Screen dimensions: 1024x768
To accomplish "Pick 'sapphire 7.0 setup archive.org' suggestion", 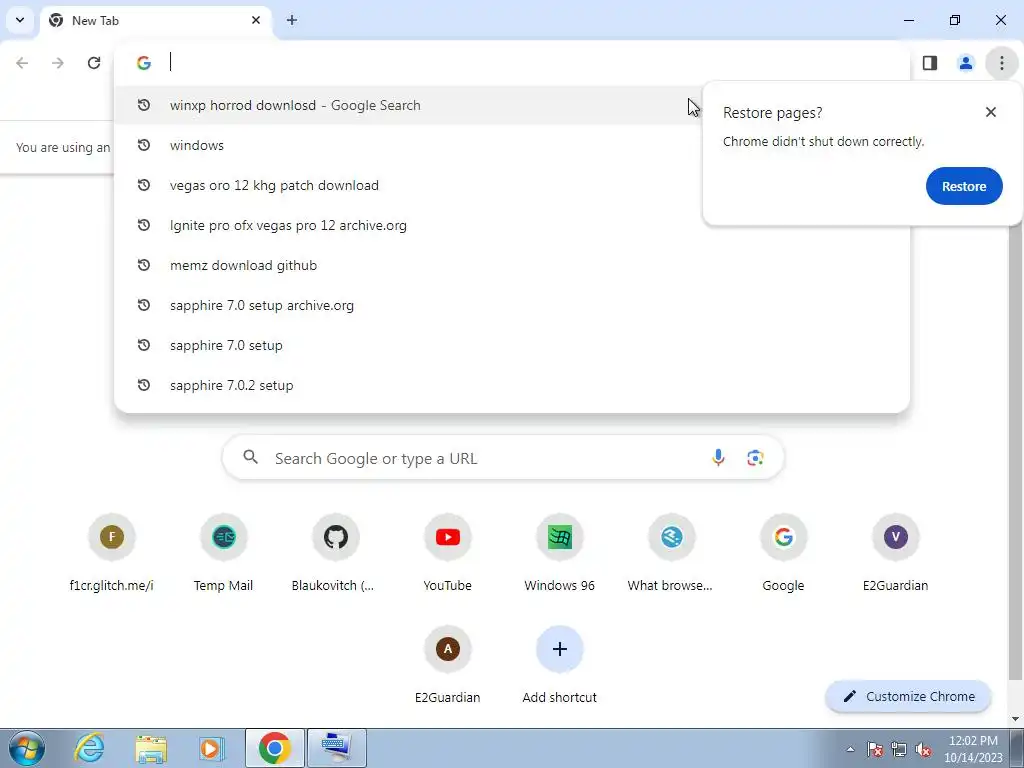I will click(x=512, y=305).
